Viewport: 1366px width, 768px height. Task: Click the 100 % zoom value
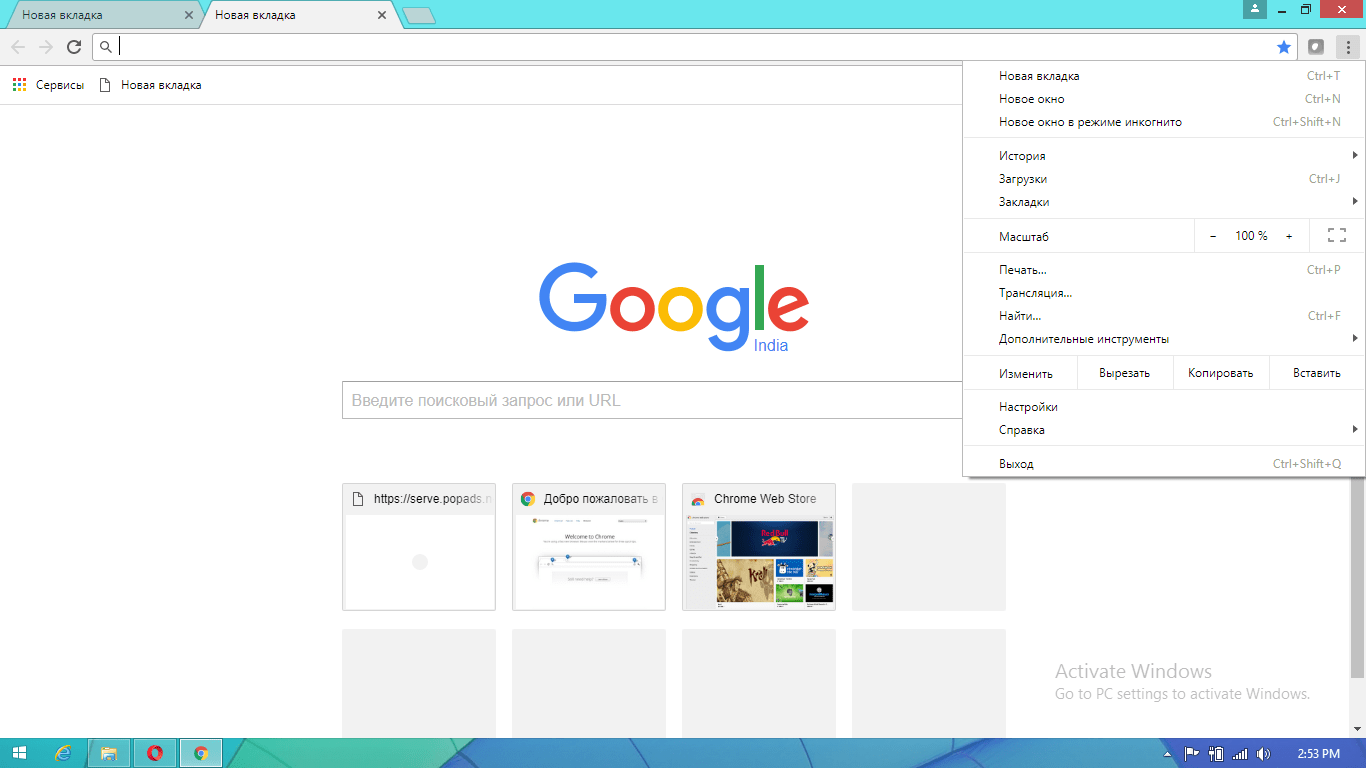(1251, 236)
